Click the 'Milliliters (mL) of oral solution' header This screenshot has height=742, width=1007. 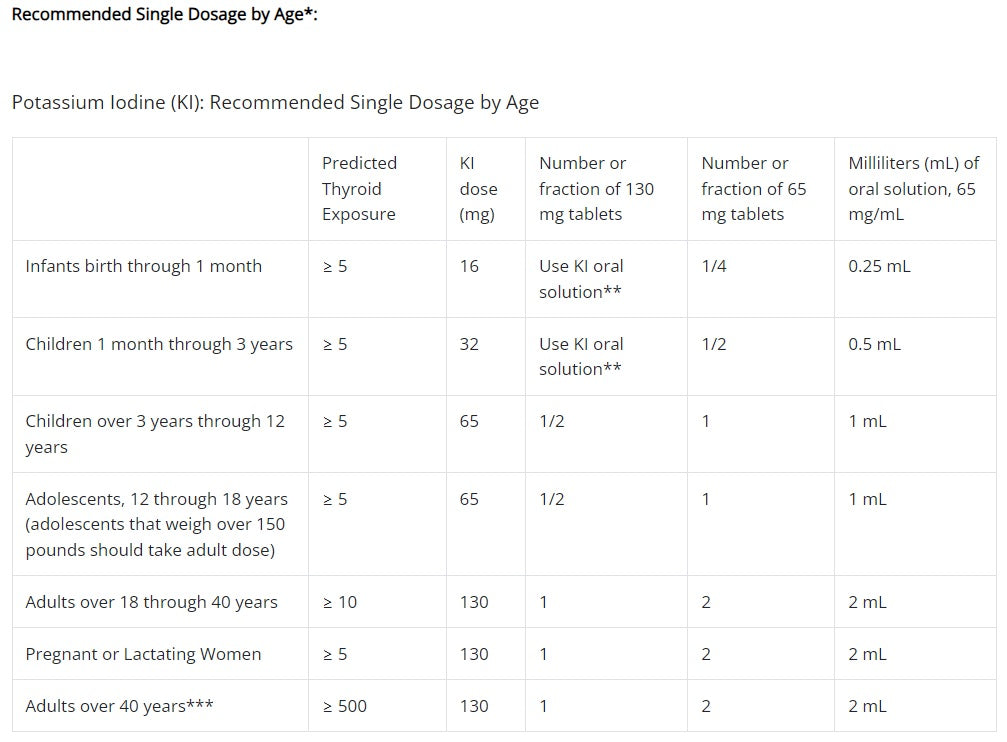tap(913, 188)
